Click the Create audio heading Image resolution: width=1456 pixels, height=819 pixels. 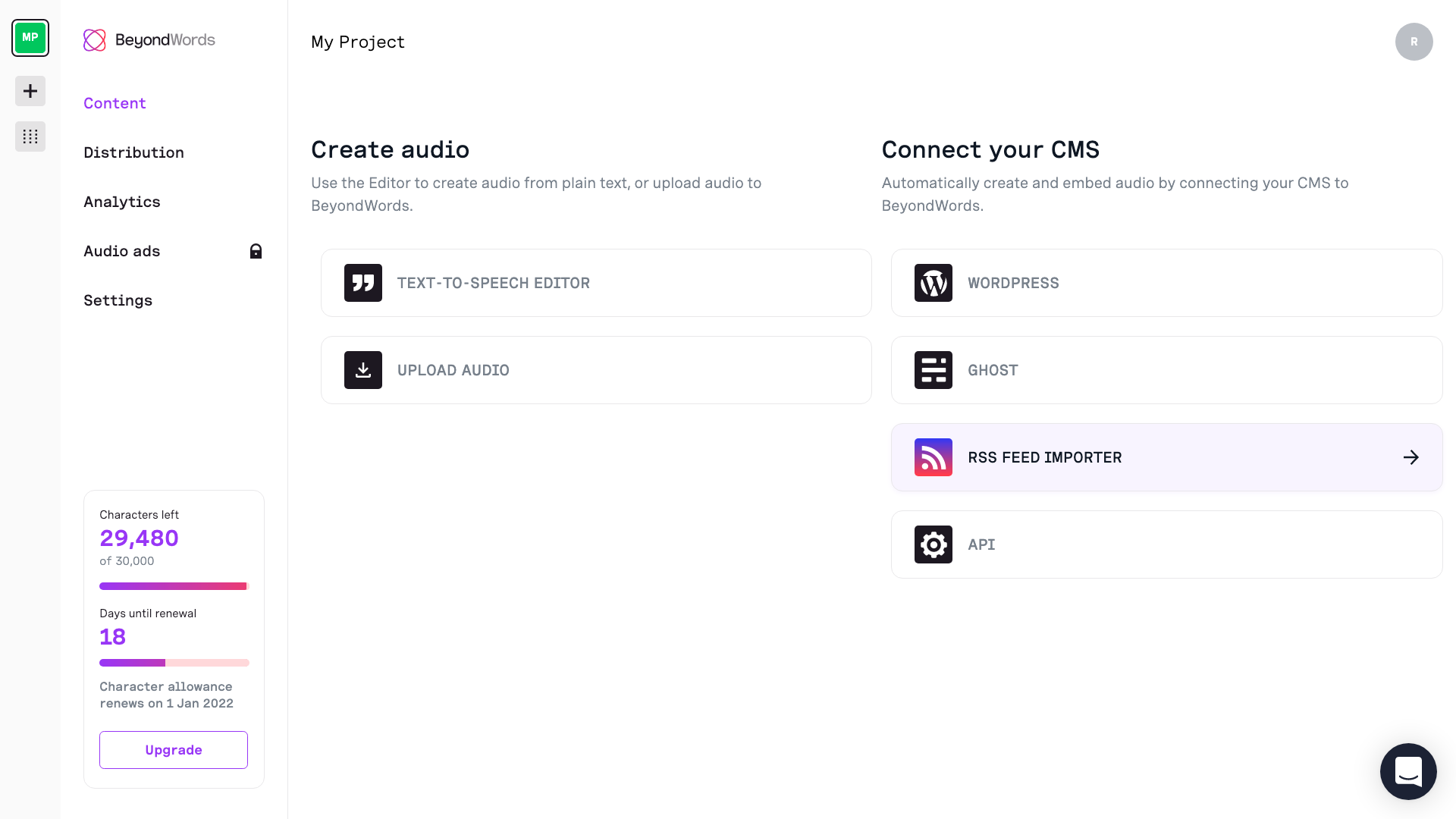coord(391,149)
